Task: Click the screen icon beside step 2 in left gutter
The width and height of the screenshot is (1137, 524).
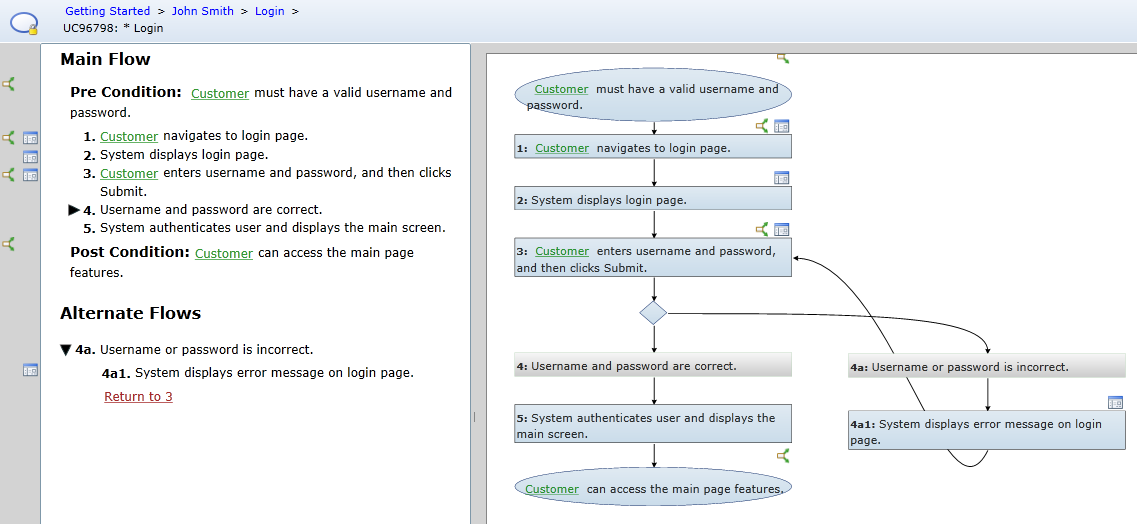Action: pyautogui.click(x=30, y=156)
